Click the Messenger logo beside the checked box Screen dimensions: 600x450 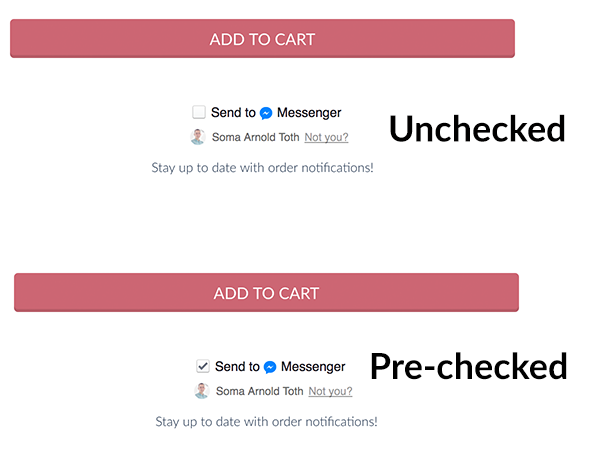click(270, 367)
